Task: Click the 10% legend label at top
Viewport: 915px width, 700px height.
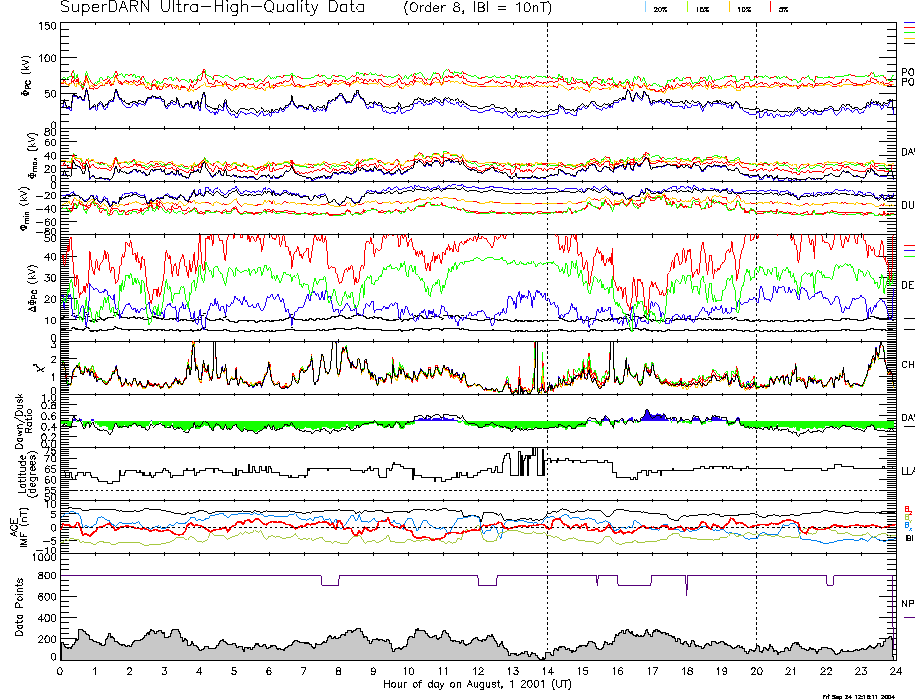Action: (744, 9)
